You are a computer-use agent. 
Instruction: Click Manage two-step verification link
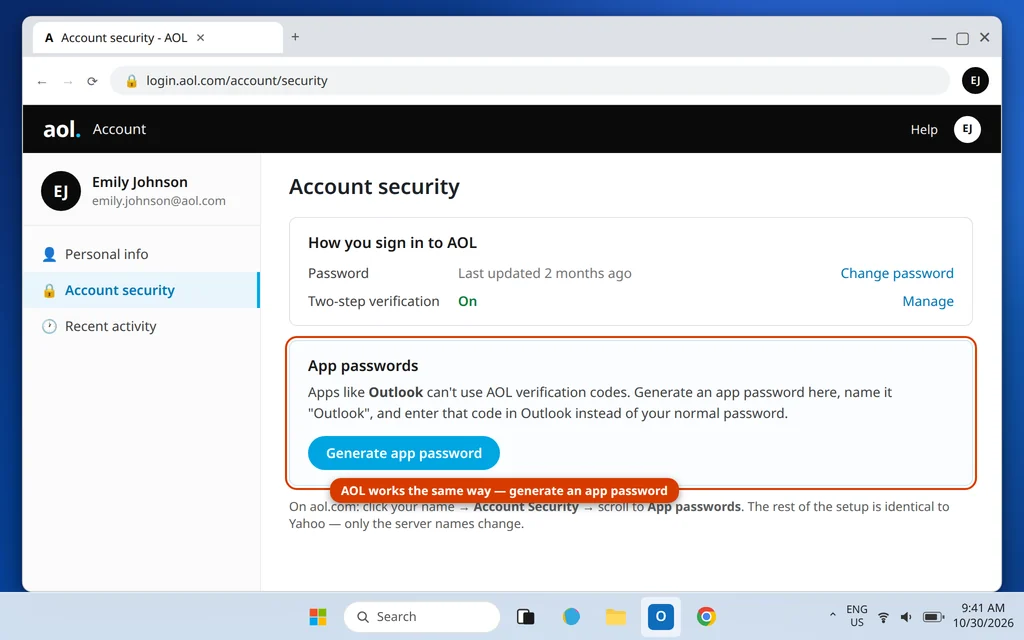(x=928, y=301)
